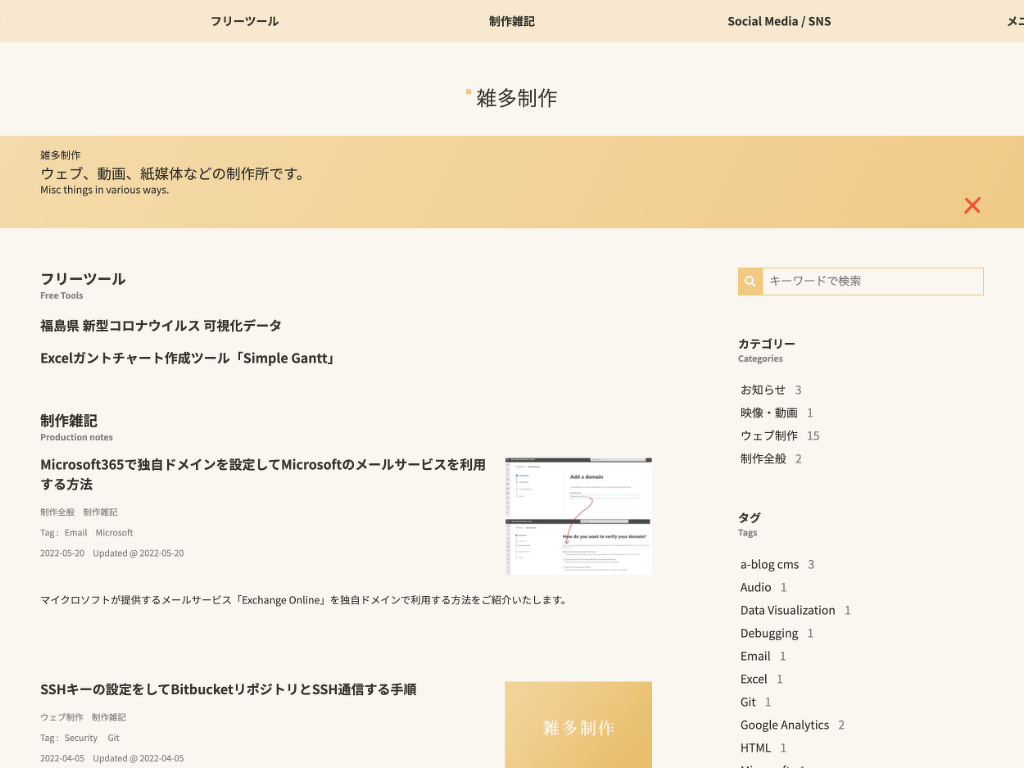
Task: Open the SSH key Bitbucket article title
Action: [228, 690]
